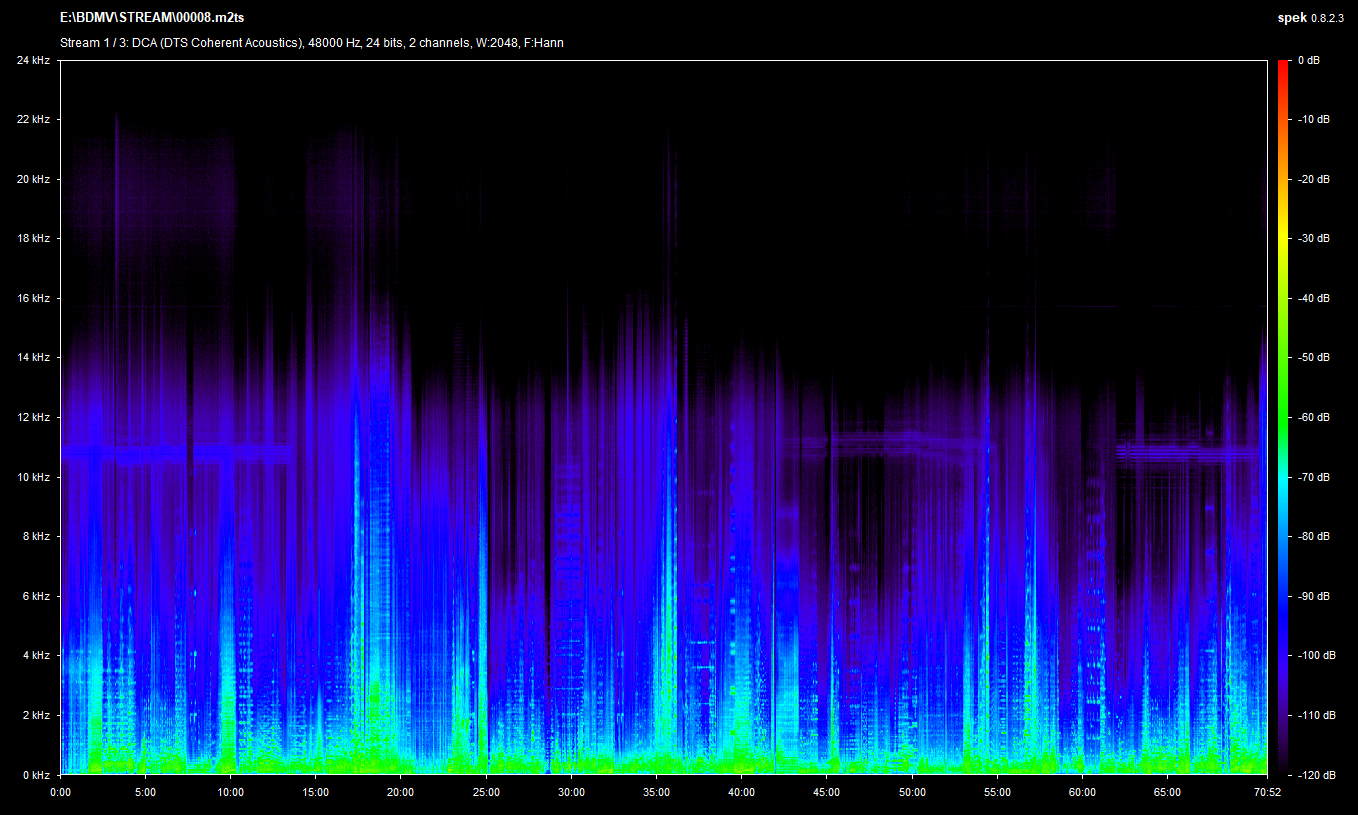Click the file path E:\BDMV\STREAM\00008.m2ts title
The image size is (1358, 815).
152,18
